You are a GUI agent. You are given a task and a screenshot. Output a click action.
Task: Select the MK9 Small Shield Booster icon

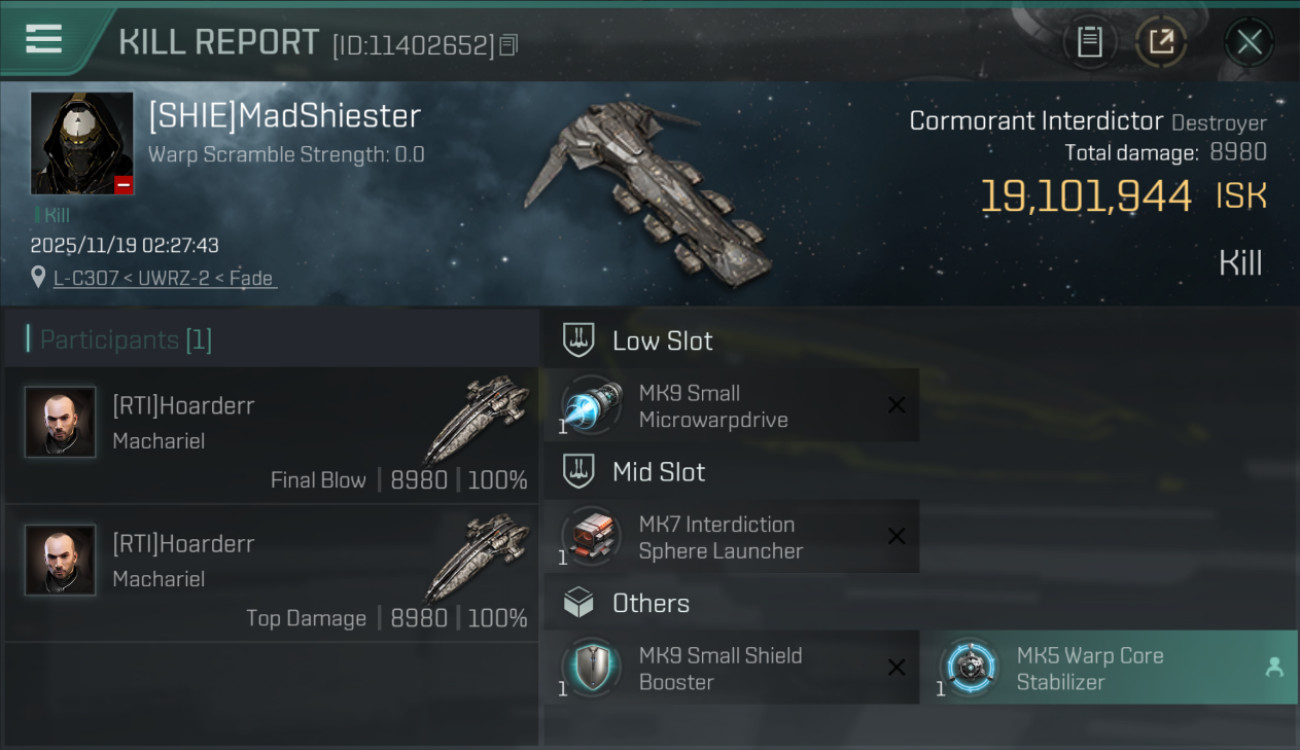click(591, 668)
